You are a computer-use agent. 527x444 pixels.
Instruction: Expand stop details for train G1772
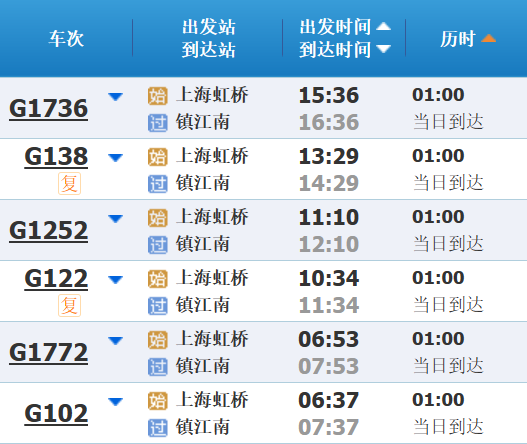tap(115, 341)
